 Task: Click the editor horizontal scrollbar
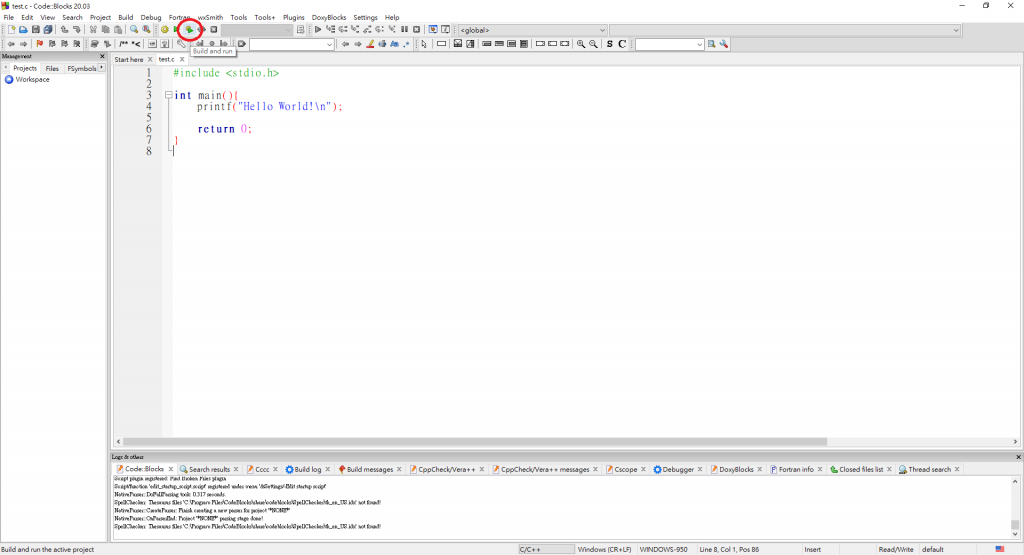[475, 442]
